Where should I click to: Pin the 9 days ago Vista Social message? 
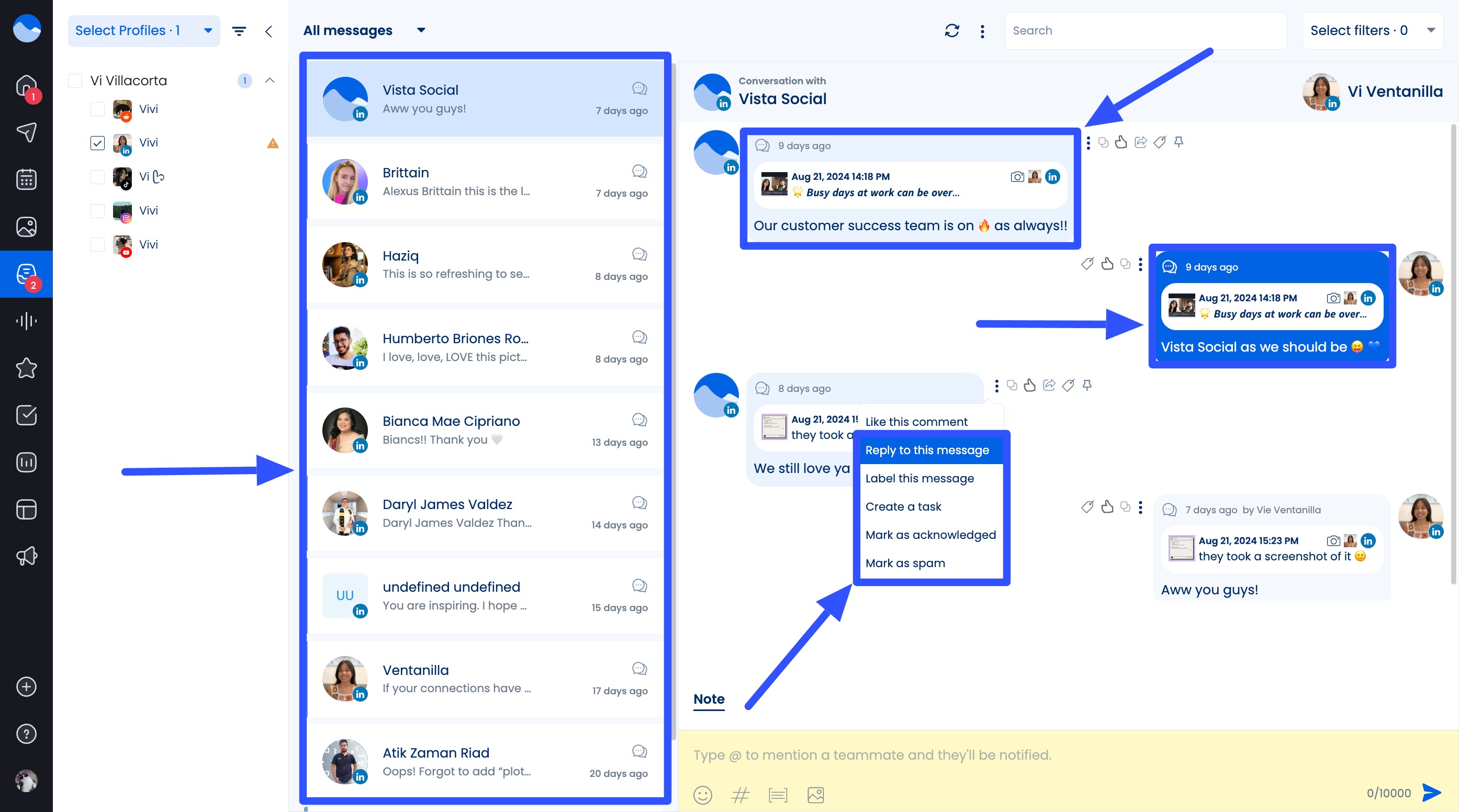pos(1178,143)
